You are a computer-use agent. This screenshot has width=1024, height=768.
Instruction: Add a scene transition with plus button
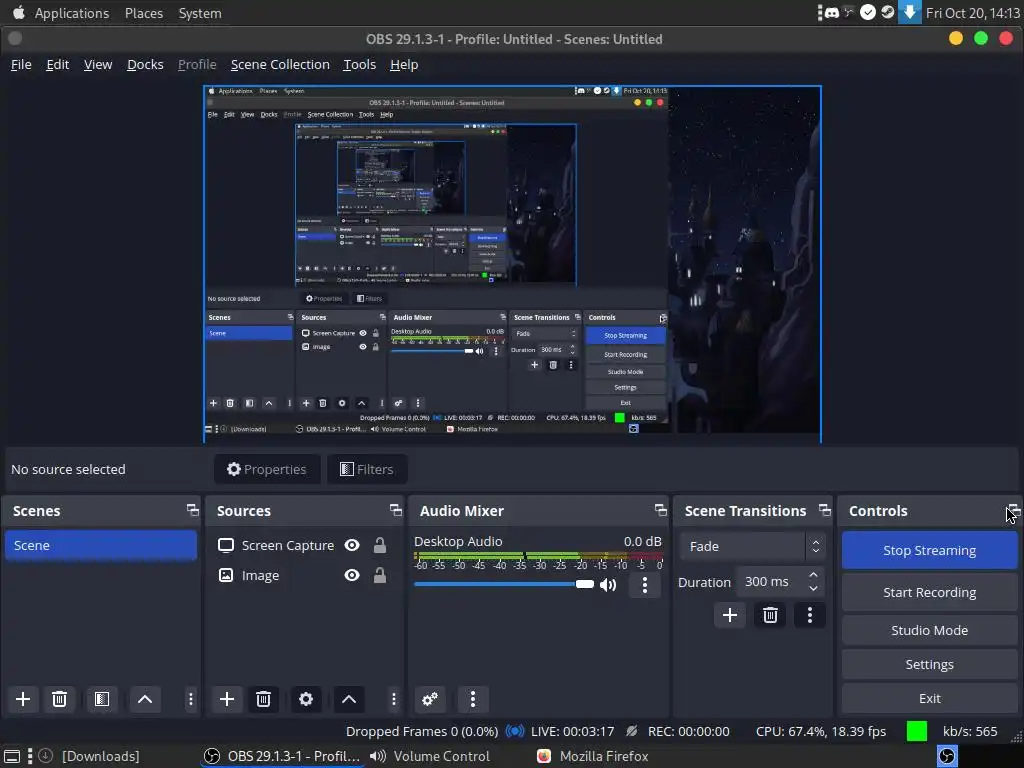[730, 615]
